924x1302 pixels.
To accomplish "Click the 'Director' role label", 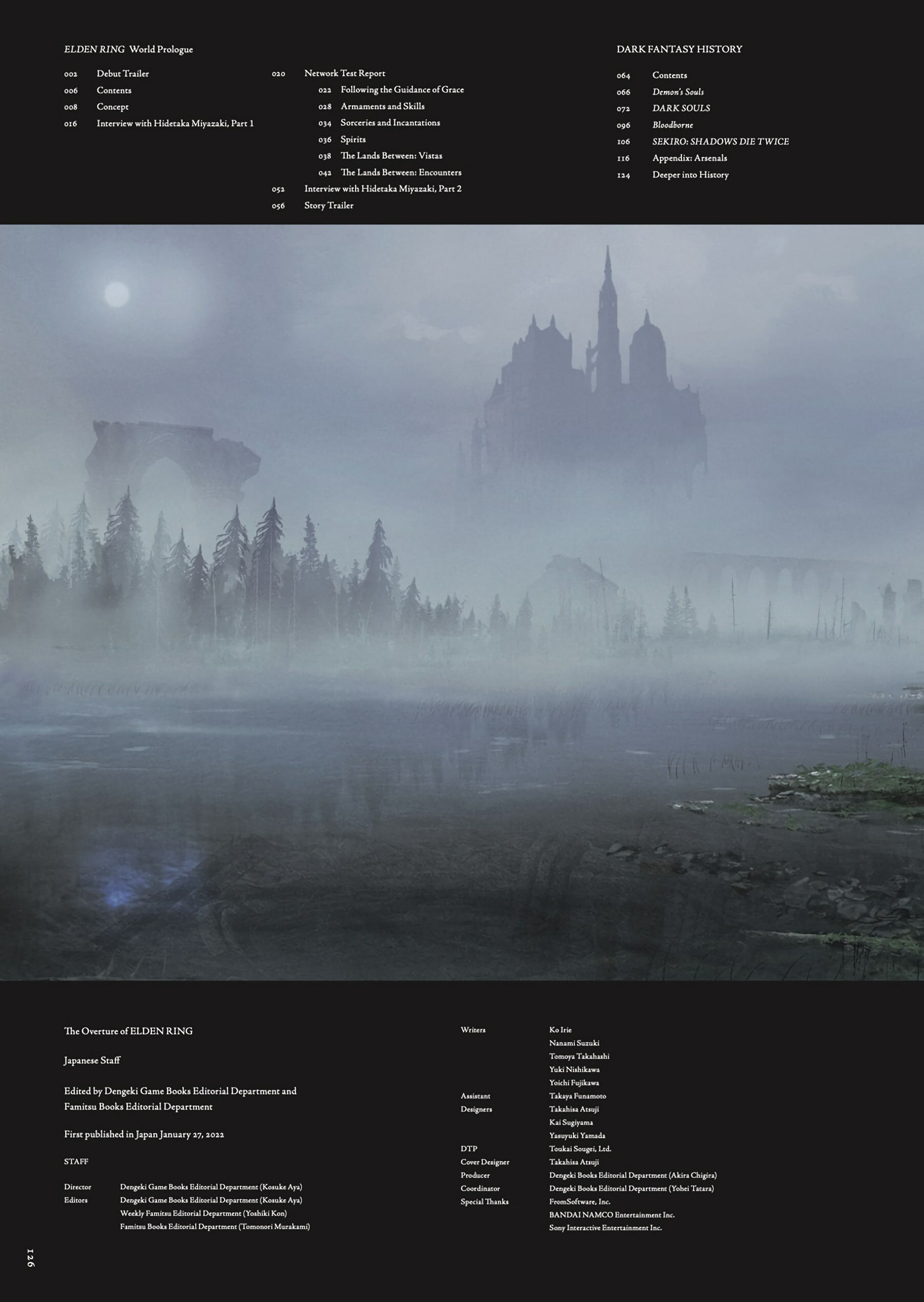I will (x=78, y=1187).
